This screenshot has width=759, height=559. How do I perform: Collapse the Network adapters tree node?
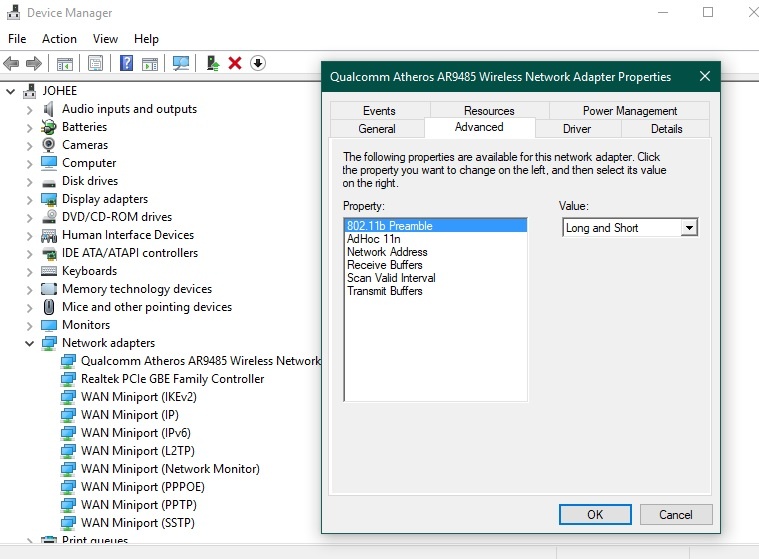click(x=29, y=343)
